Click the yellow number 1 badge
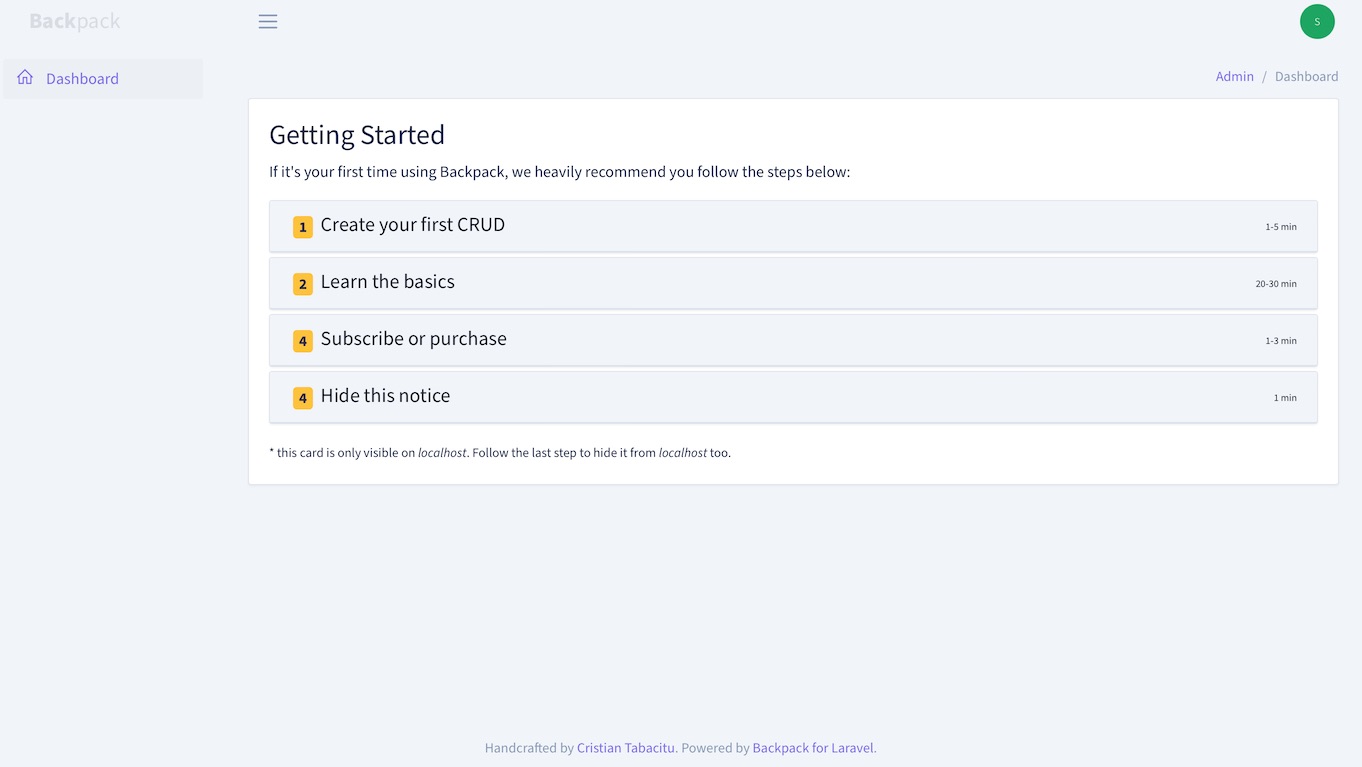 click(303, 227)
